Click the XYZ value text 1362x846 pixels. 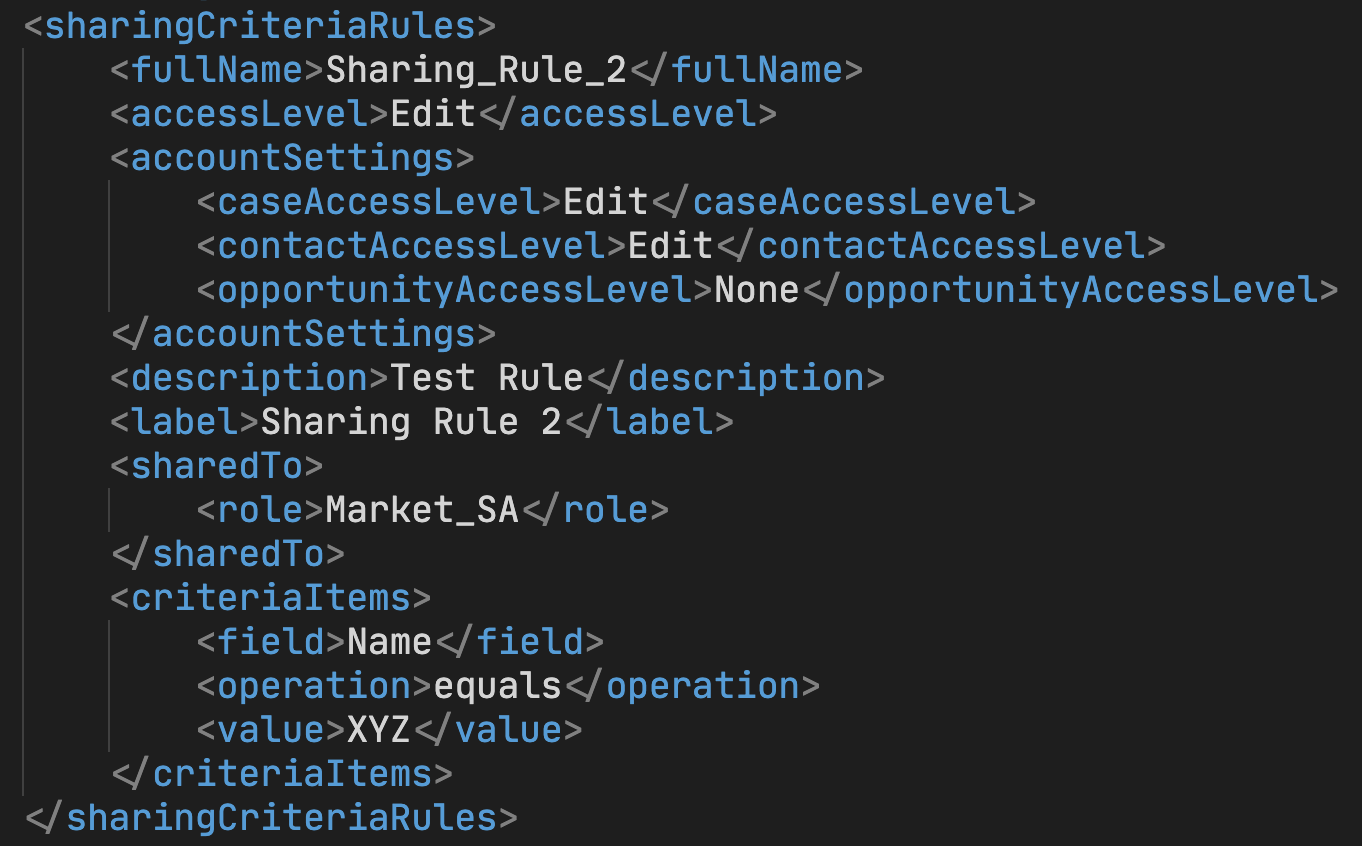(x=379, y=730)
